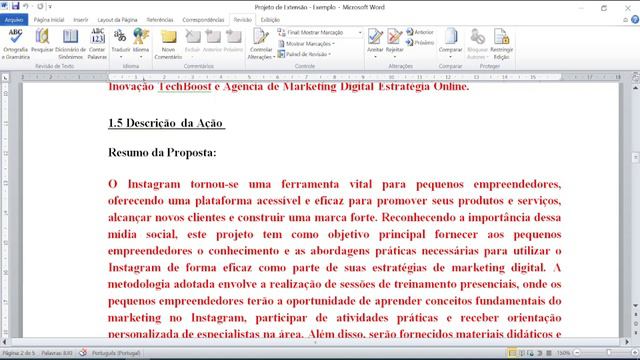Click the tab selector at ruler corner
This screenshot has width=640, height=360.
(x=5, y=78)
